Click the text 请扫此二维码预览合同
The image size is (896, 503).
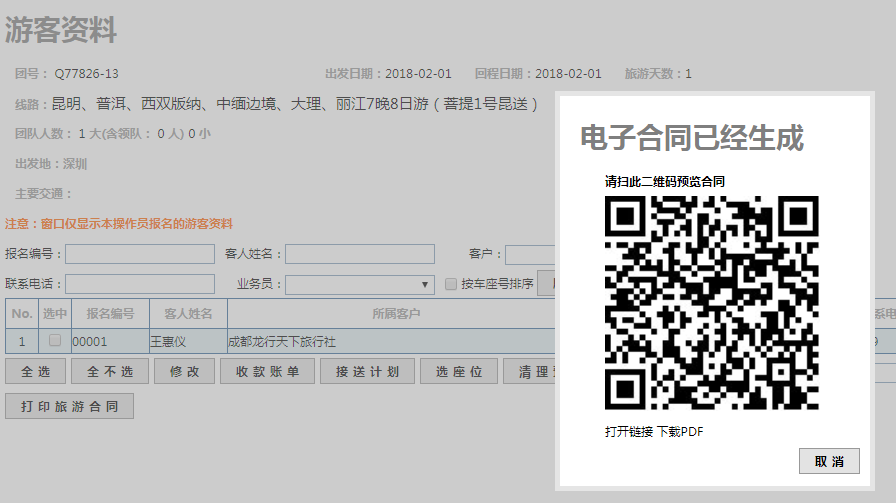tap(665, 182)
